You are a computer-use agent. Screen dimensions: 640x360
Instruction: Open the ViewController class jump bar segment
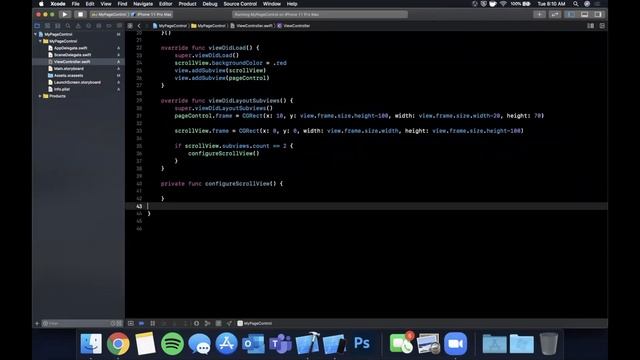click(293, 26)
